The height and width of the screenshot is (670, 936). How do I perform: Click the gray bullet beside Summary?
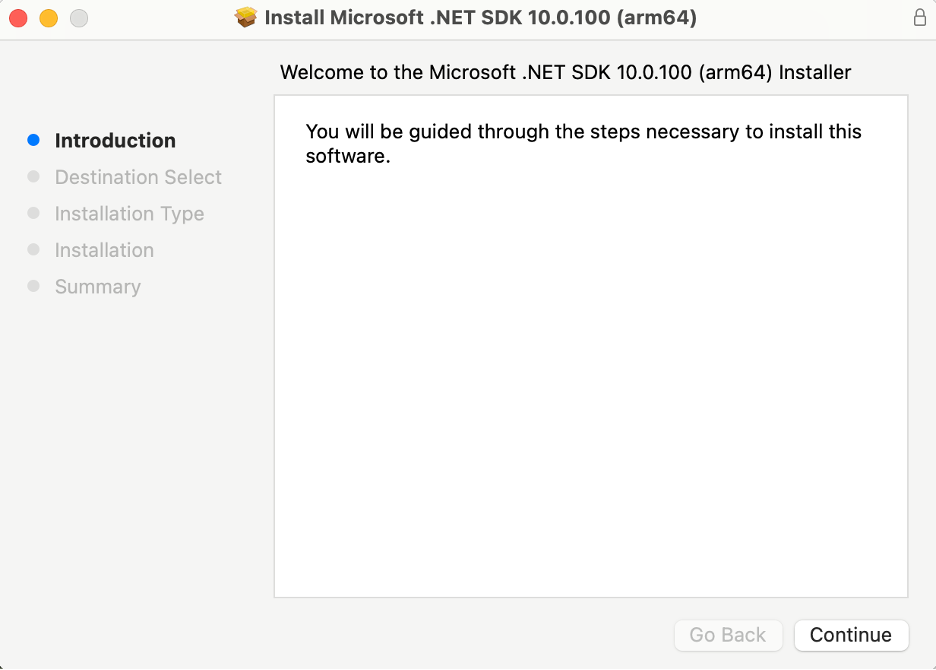point(34,287)
